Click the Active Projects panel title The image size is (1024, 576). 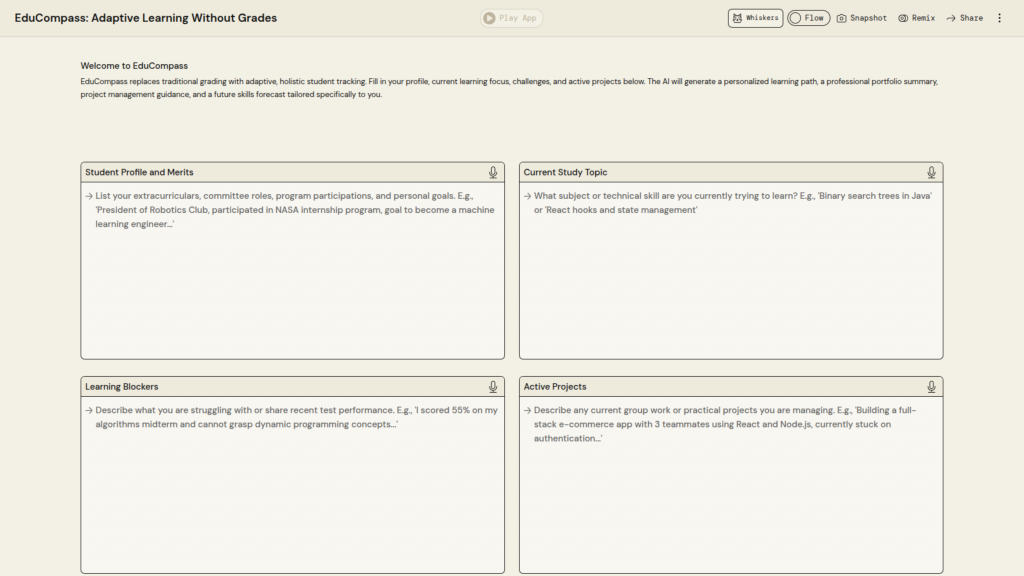[x=555, y=387]
